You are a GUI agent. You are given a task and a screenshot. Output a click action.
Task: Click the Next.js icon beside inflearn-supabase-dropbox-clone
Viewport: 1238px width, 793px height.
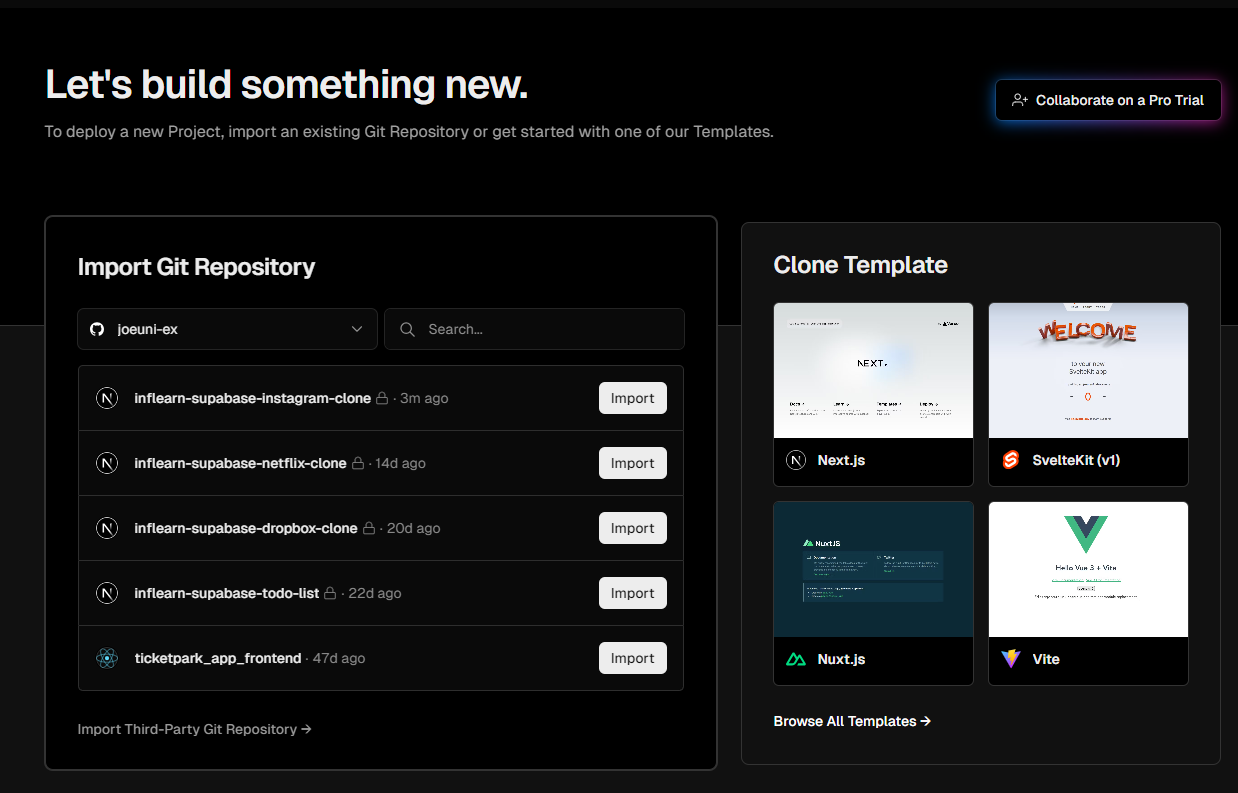click(107, 528)
